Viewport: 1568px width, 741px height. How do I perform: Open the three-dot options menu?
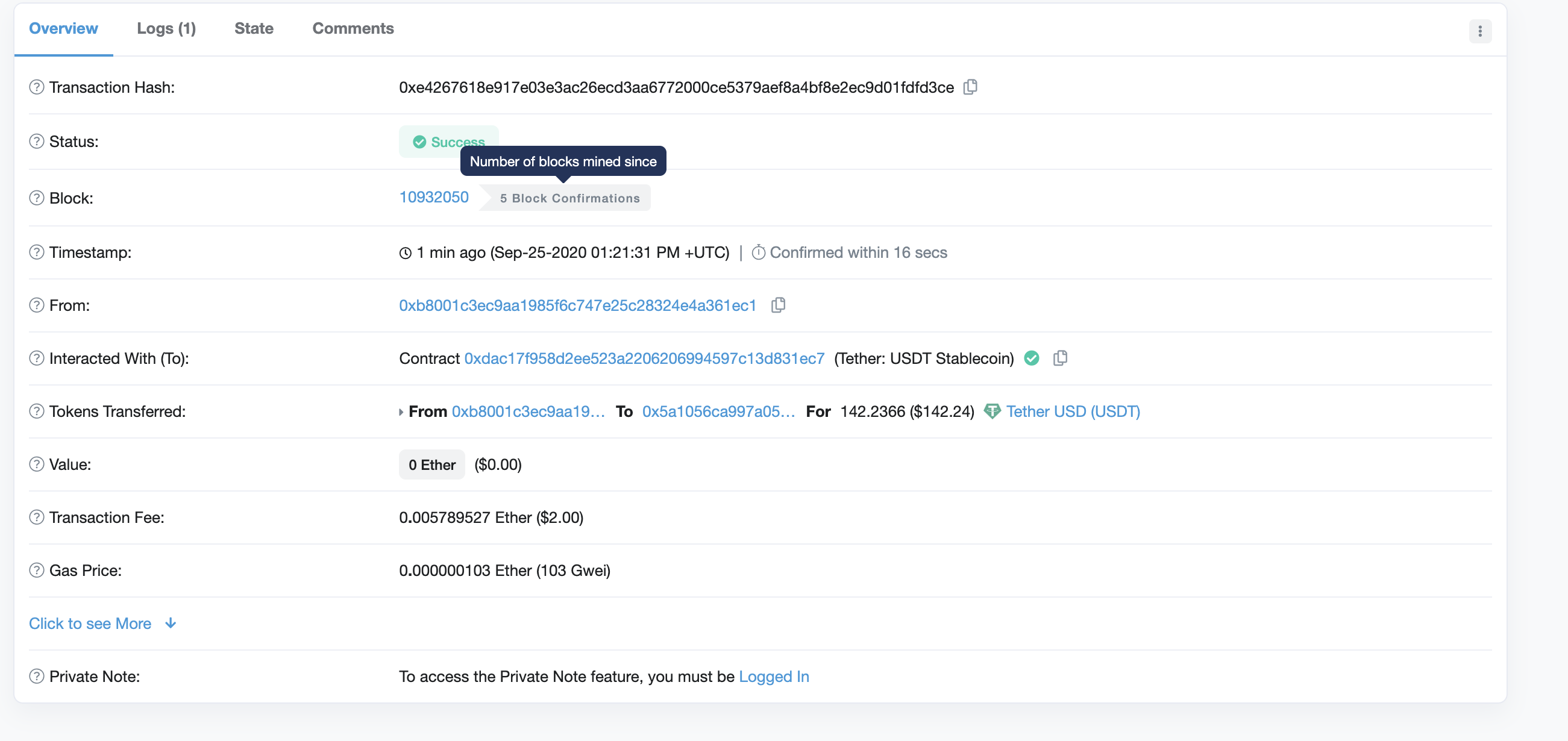pos(1480,31)
